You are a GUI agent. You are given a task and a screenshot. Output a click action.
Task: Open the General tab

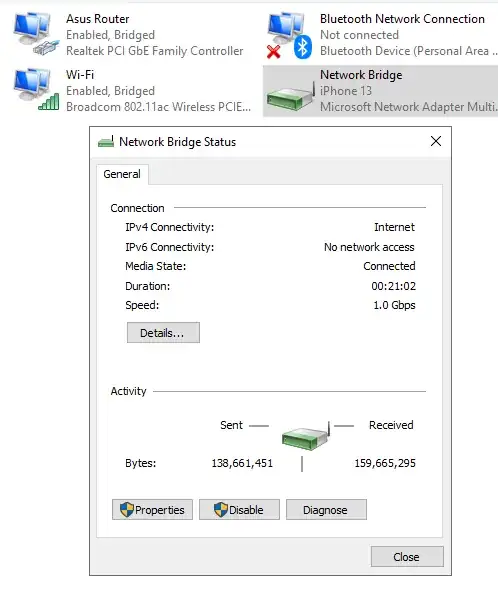coord(122,174)
